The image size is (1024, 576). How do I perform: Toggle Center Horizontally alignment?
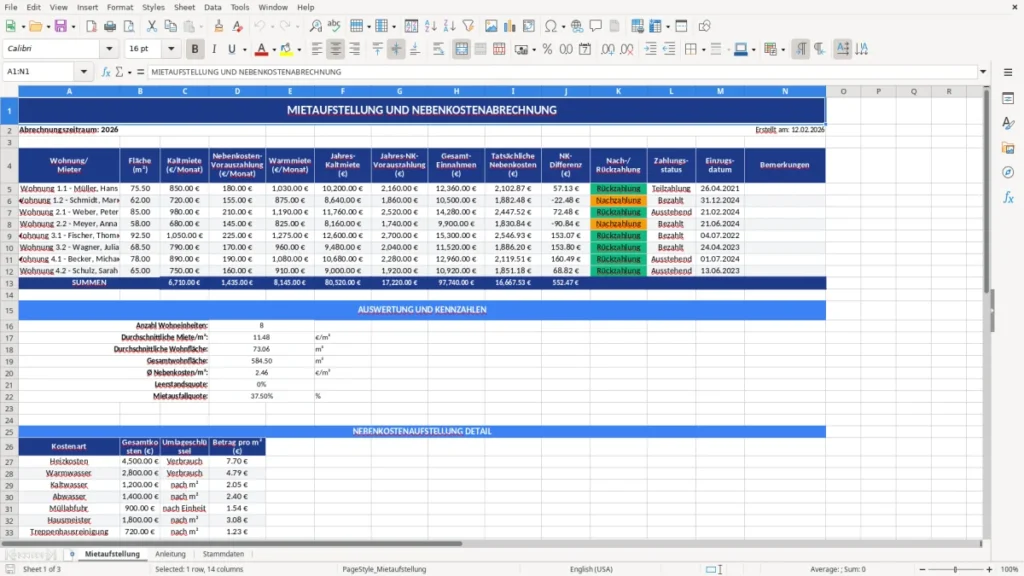[x=336, y=49]
